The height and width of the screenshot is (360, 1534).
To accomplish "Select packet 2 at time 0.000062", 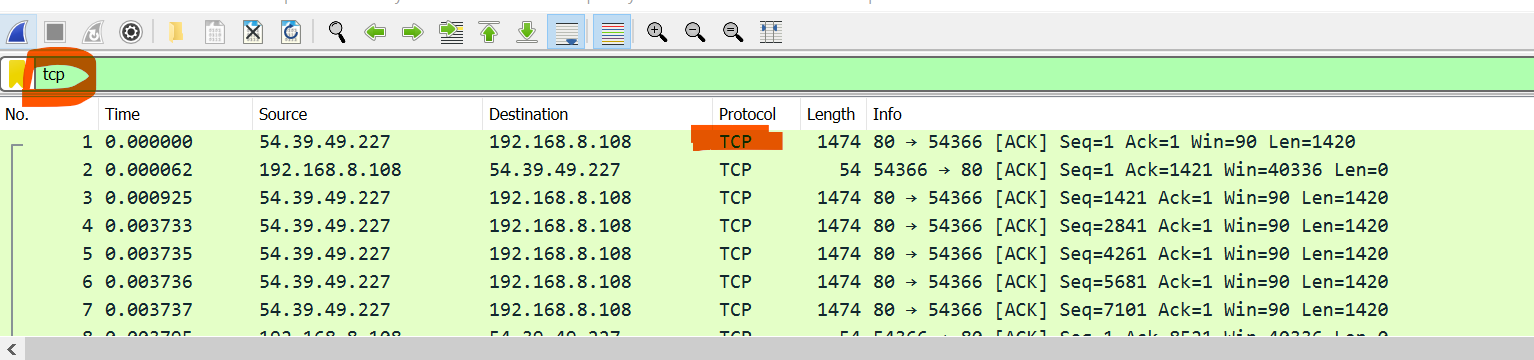I will pos(767,170).
